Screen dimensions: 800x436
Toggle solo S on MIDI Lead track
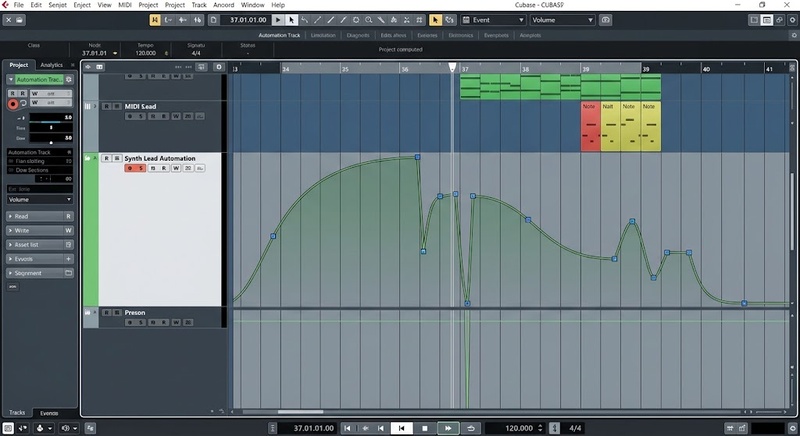click(x=141, y=116)
